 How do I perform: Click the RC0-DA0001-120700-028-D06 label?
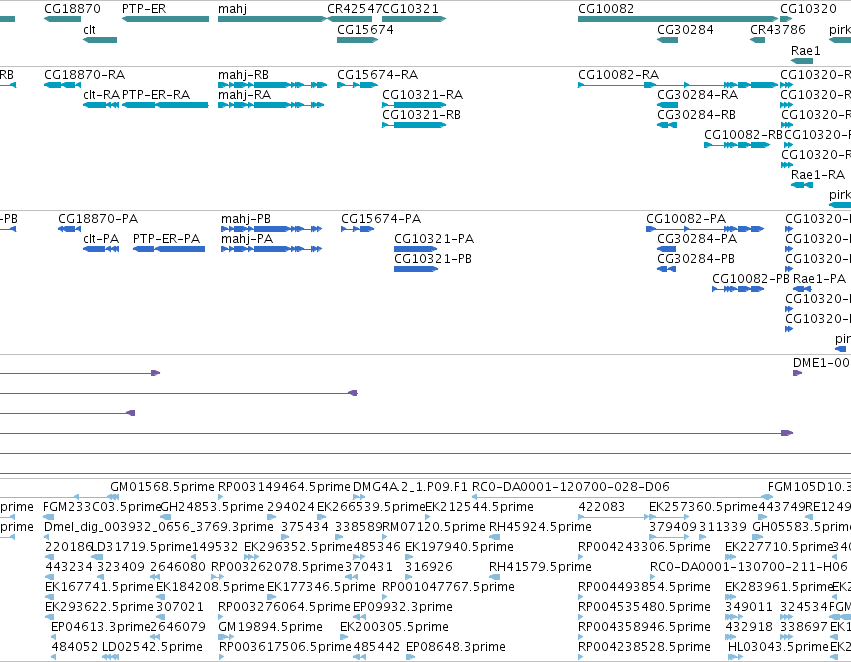(571, 487)
